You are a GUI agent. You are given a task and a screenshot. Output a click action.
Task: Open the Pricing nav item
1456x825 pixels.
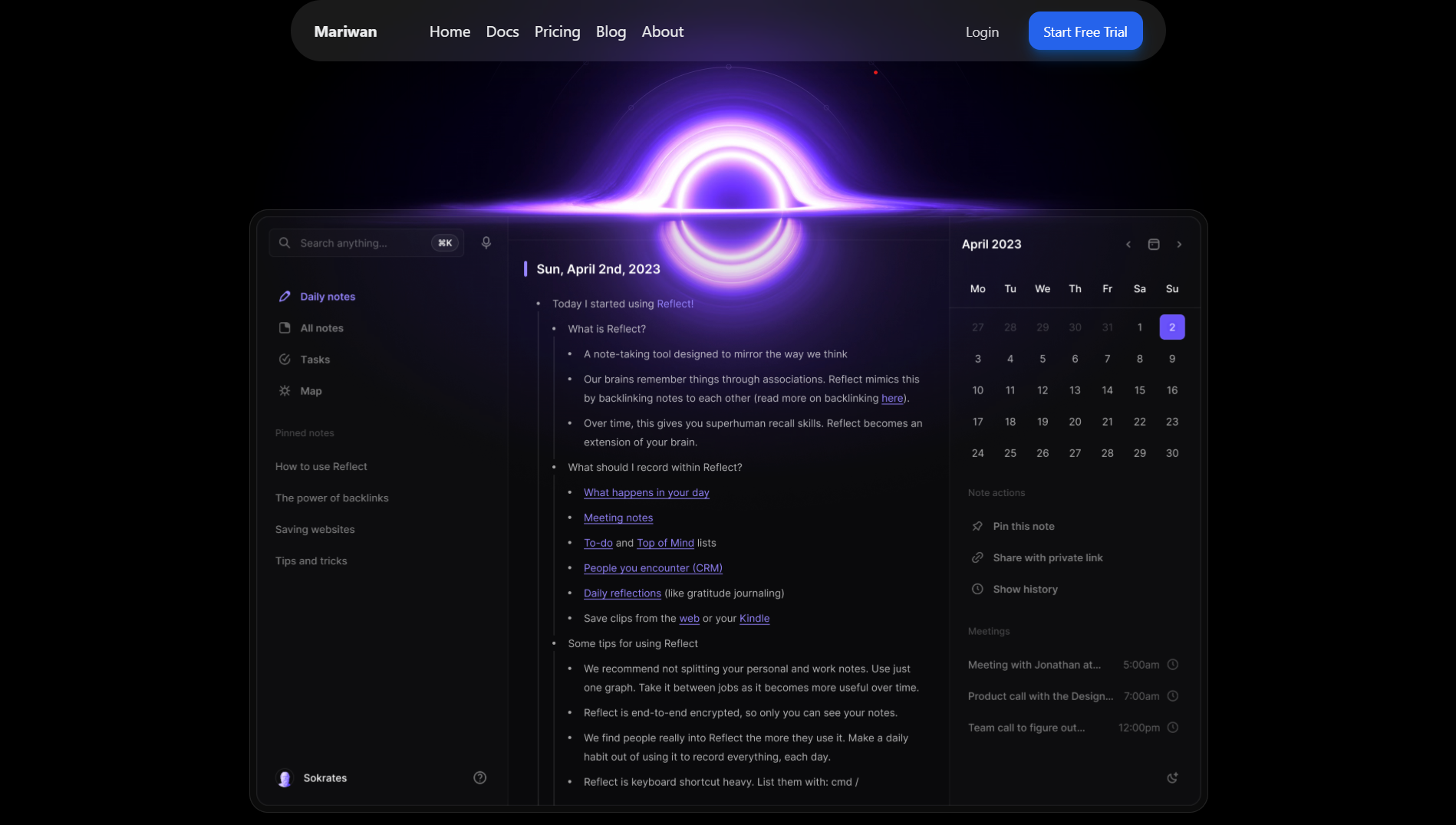pos(557,31)
